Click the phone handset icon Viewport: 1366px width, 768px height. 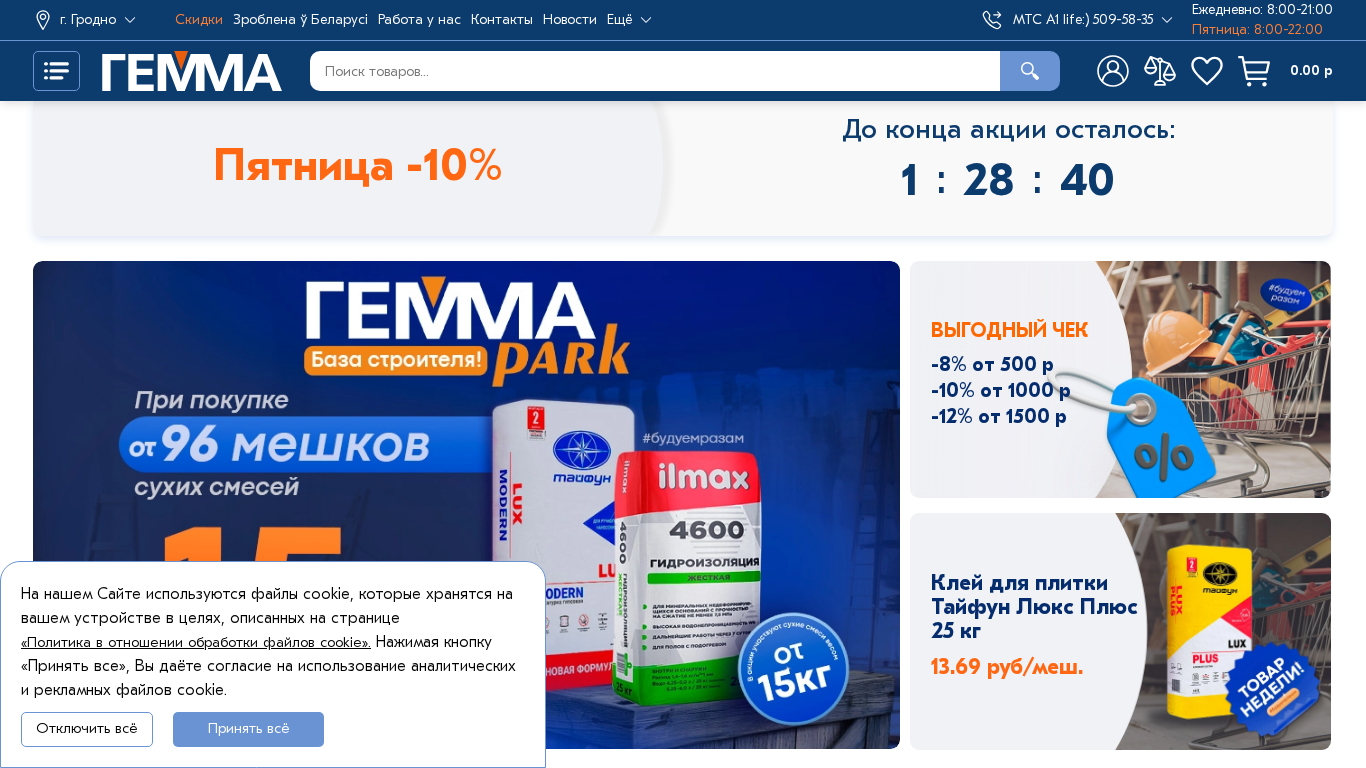[x=992, y=20]
